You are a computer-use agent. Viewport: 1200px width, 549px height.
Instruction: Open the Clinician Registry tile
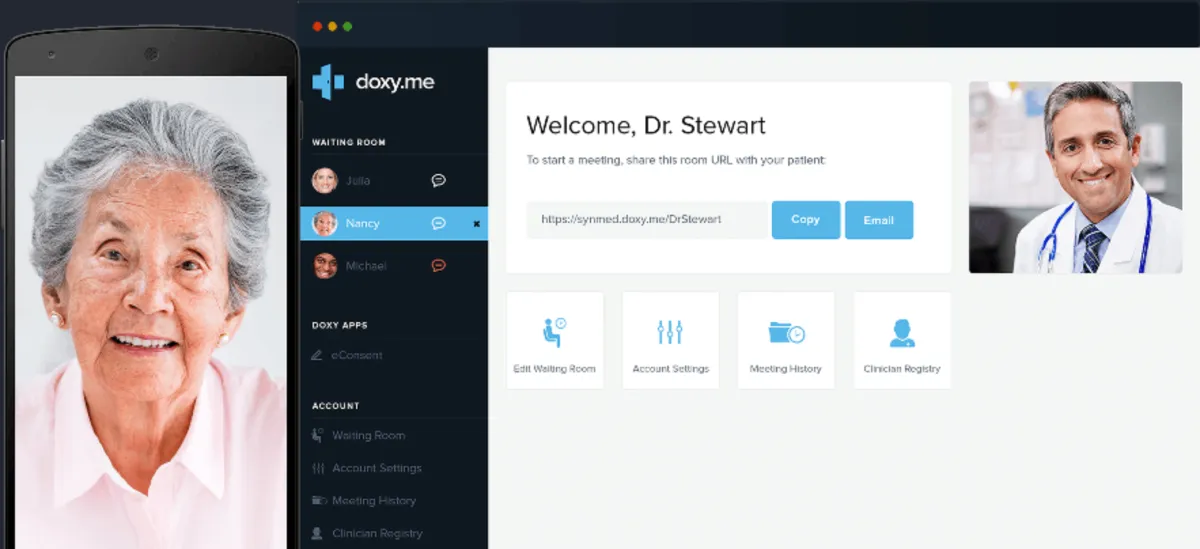(902, 340)
